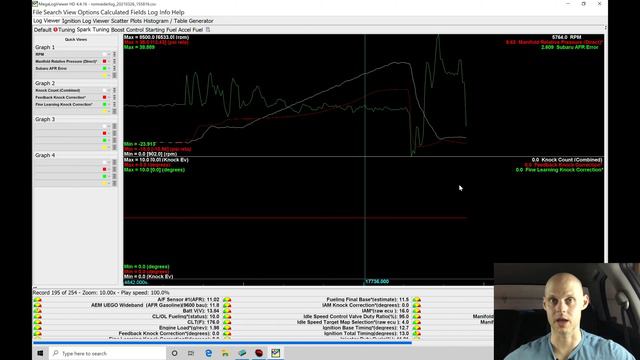Open the Calculated Fields menu

click(x=123, y=12)
